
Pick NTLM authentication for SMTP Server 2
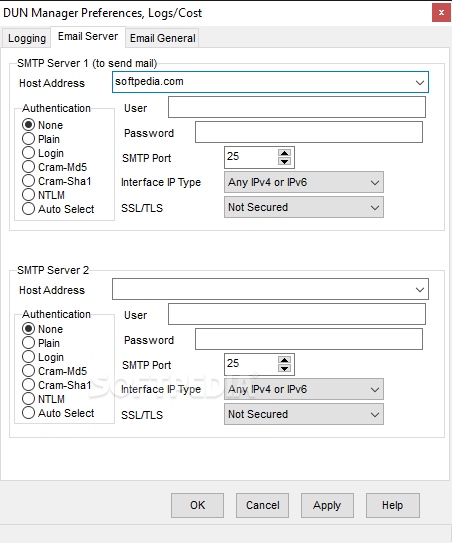coord(43,399)
